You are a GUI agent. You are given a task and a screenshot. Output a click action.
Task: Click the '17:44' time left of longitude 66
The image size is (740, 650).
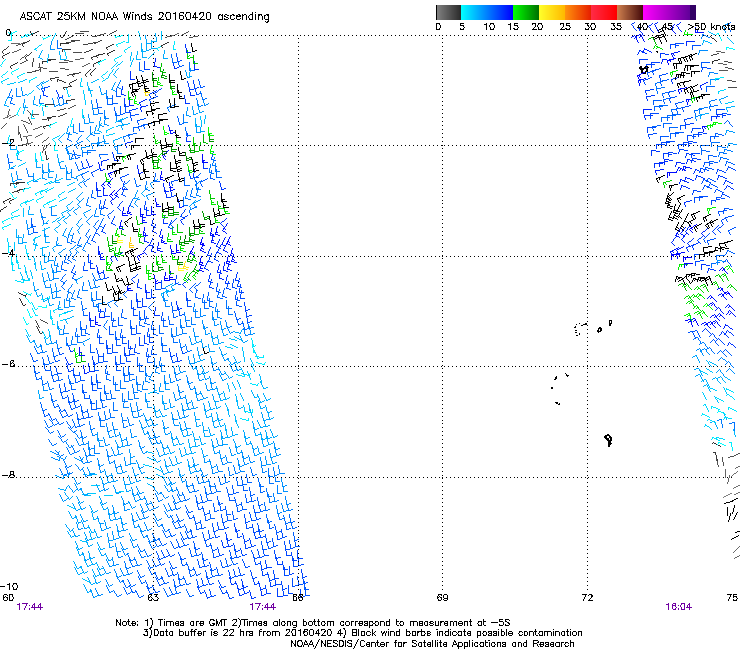pyautogui.click(x=262, y=607)
